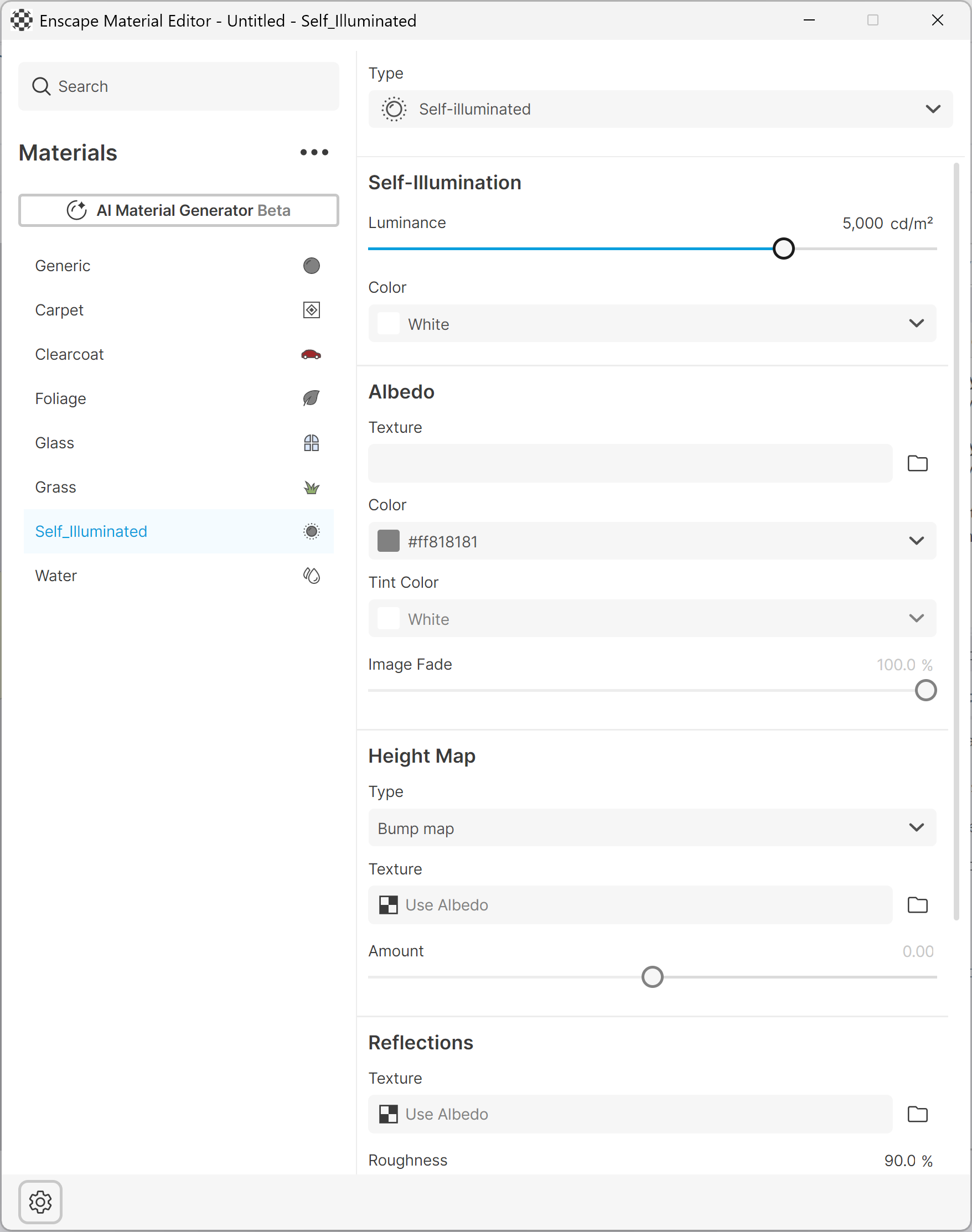Click the materials Search field
This screenshot has width=972, height=1232.
pyautogui.click(x=179, y=86)
